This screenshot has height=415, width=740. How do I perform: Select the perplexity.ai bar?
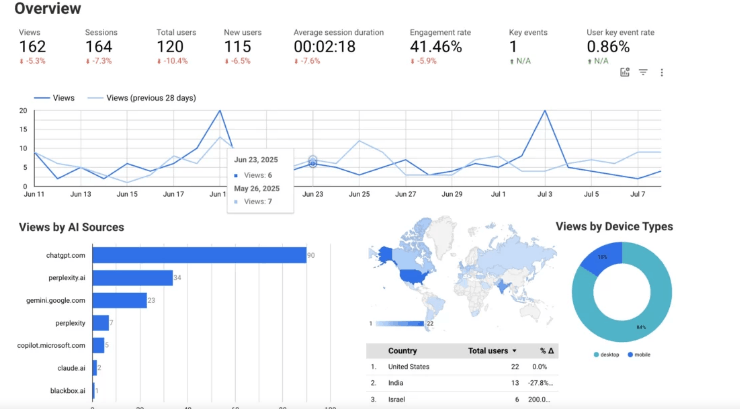pyautogui.click(x=133, y=278)
